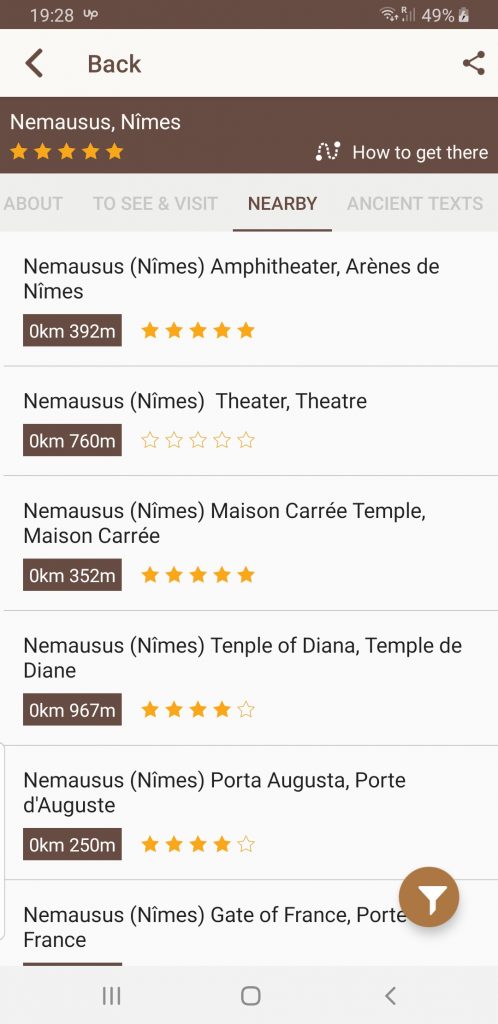Open the Nemausus Theater, Theatre entry

[x=249, y=421]
